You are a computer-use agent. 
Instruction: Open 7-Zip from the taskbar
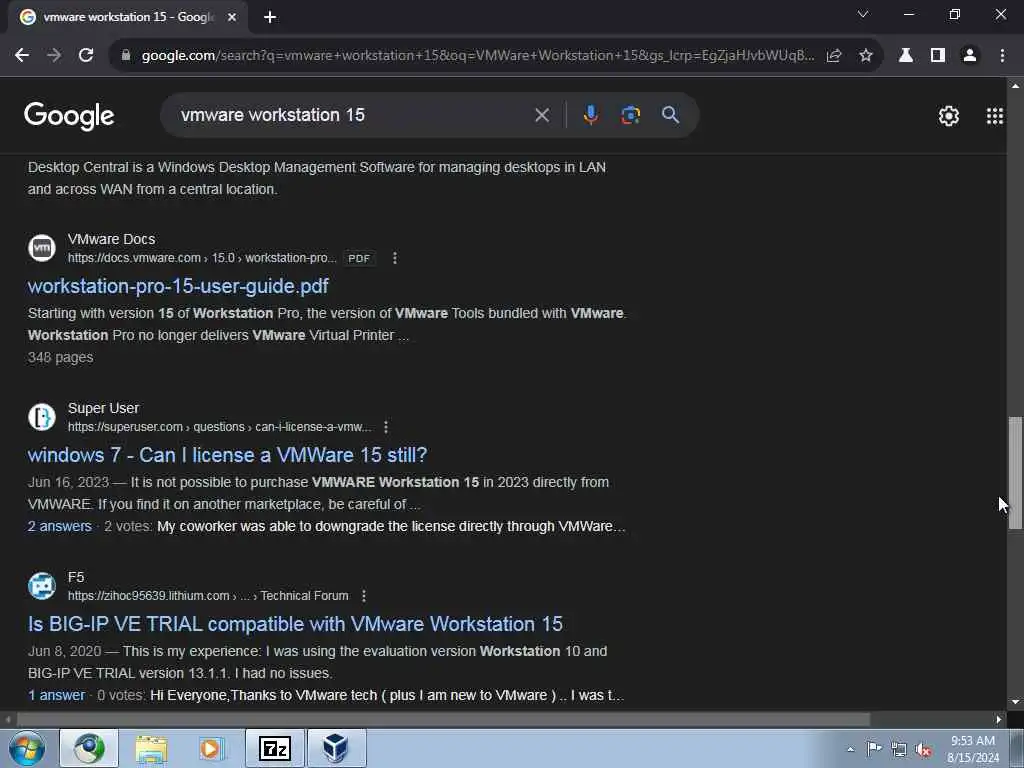[x=275, y=748]
